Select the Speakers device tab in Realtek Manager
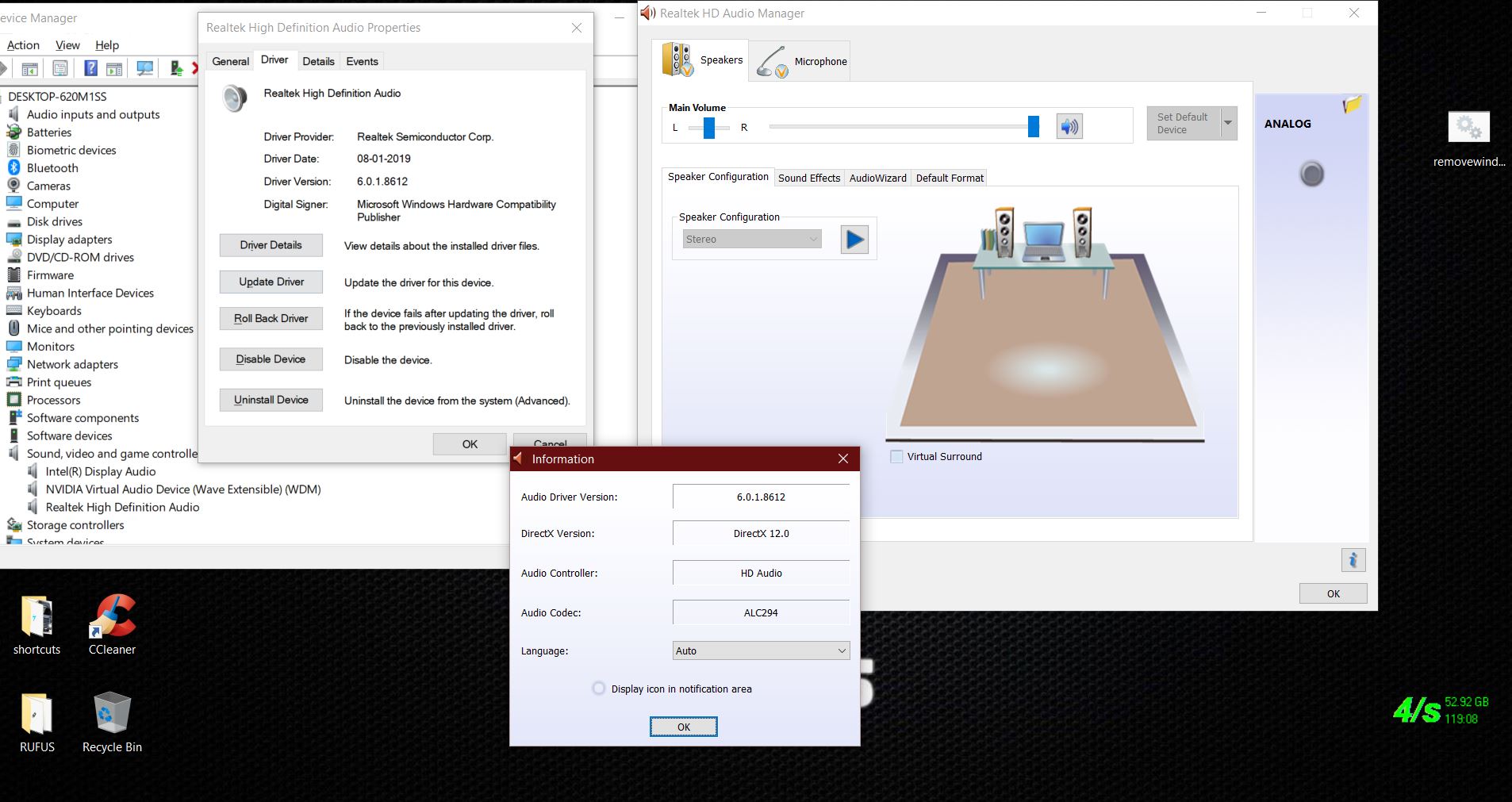Viewport: 1512px width, 802px height. point(701,60)
